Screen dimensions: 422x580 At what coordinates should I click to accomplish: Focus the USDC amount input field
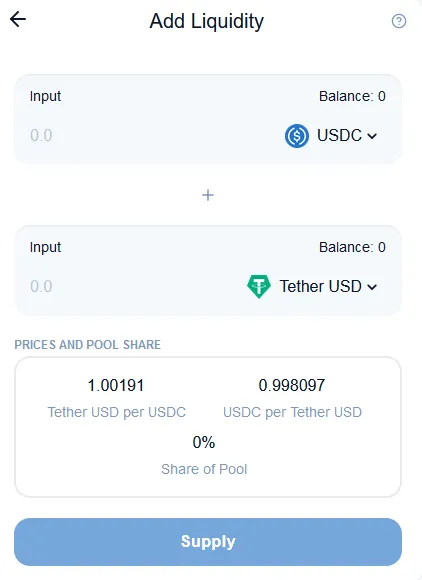pos(148,135)
